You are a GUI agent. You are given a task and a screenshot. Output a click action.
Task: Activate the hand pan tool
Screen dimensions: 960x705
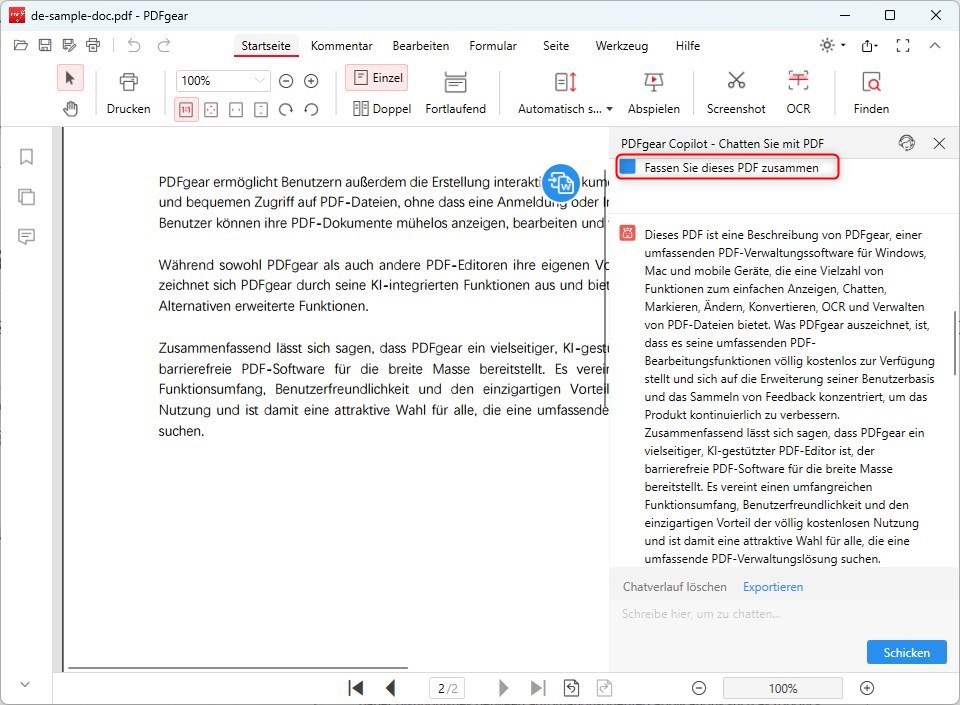pos(70,109)
